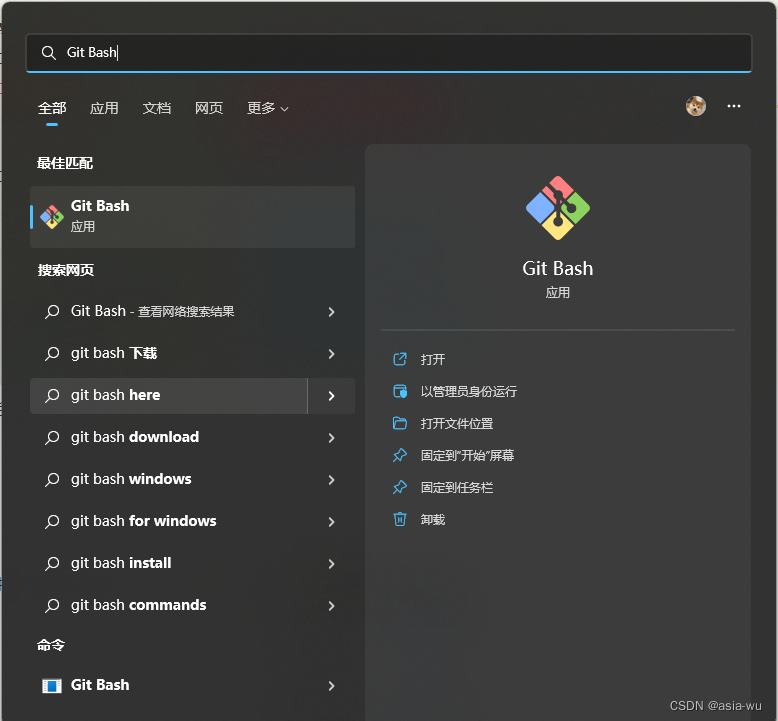Choose 卸载 to uninstall Git Bash
778x721 pixels.
[432, 520]
